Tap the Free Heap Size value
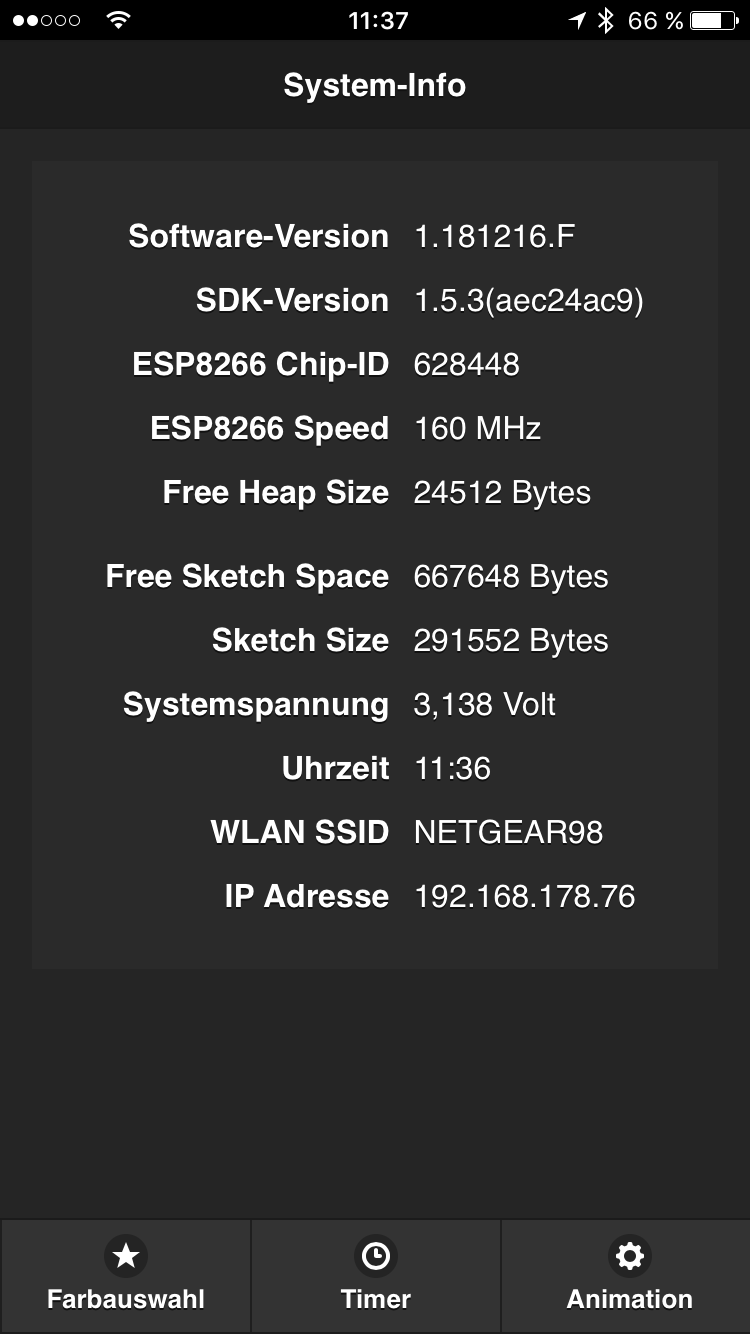Screen dimensions: 750x1334 (502, 492)
